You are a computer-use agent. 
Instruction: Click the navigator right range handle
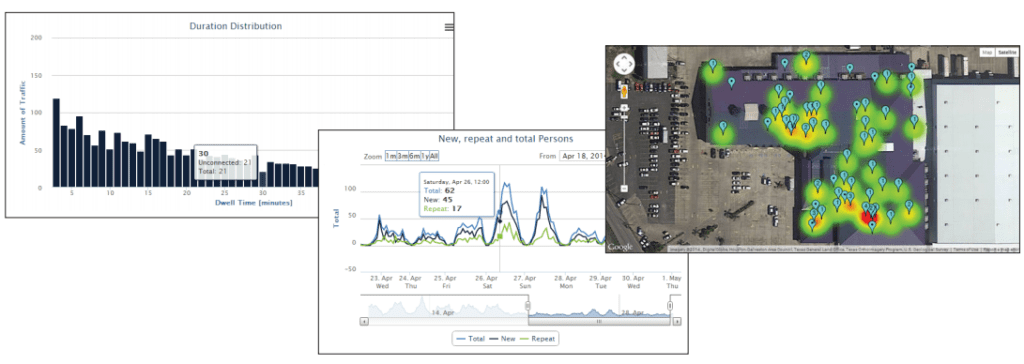tap(669, 306)
